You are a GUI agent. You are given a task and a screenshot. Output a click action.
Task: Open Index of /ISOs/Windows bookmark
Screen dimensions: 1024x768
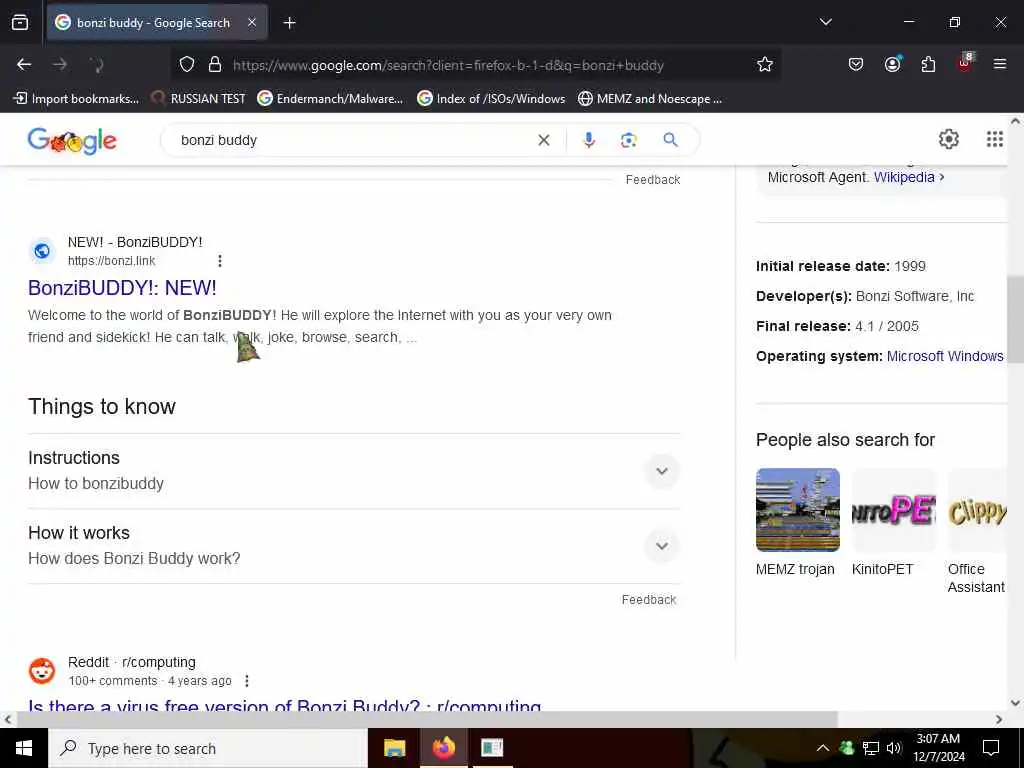[x=491, y=99]
